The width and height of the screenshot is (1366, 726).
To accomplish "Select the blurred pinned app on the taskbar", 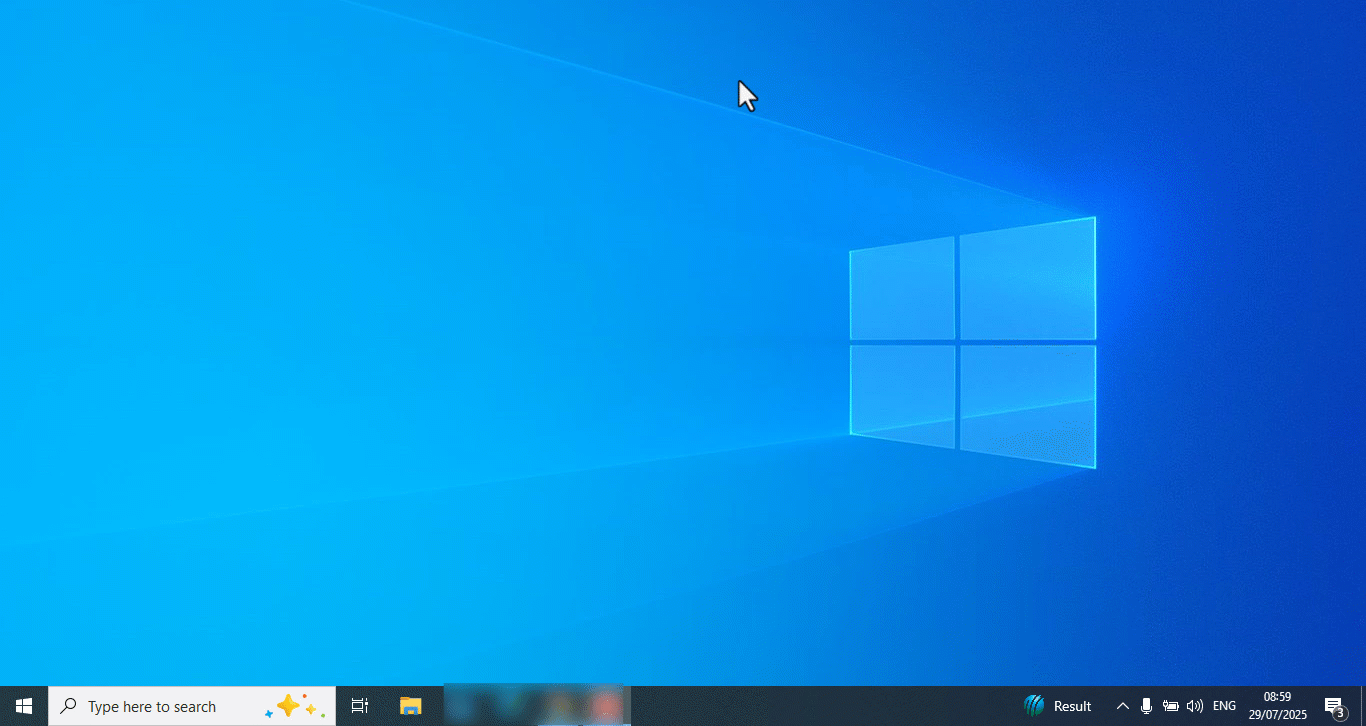I will tap(534, 705).
